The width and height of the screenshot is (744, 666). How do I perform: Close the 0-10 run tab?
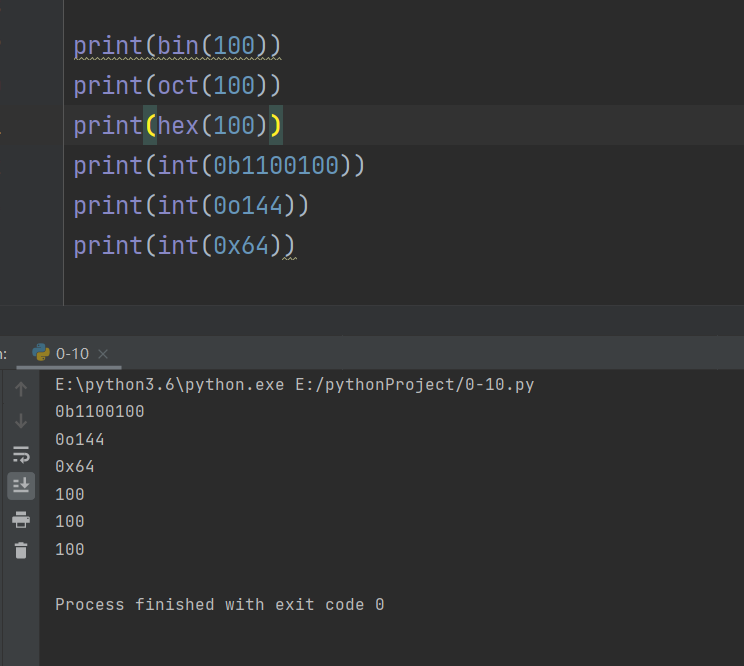coord(103,353)
